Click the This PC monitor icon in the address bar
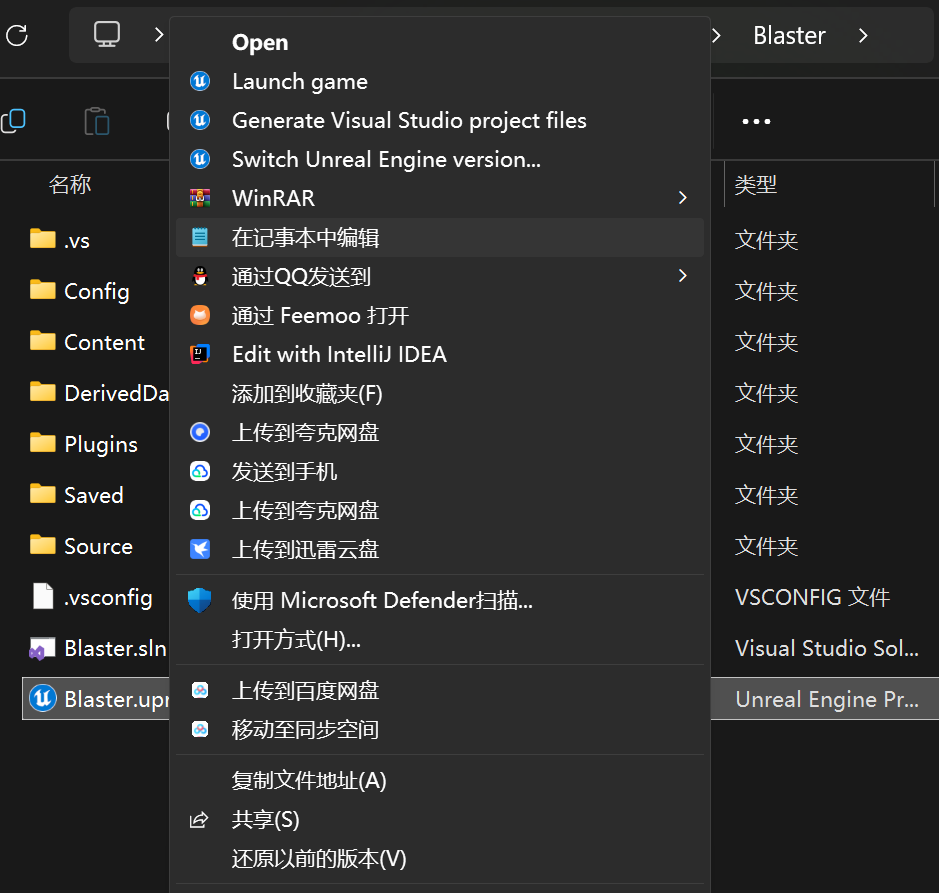This screenshot has width=939, height=893. tap(107, 34)
